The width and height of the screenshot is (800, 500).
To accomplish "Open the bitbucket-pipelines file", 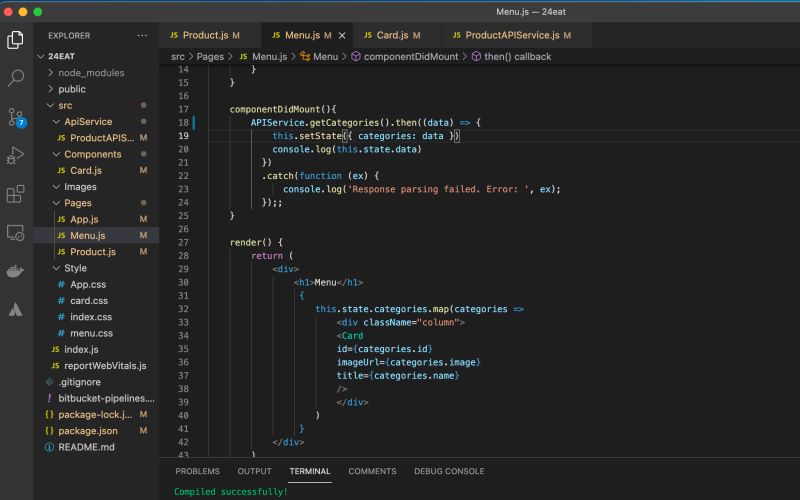I will pyautogui.click(x=96, y=398).
